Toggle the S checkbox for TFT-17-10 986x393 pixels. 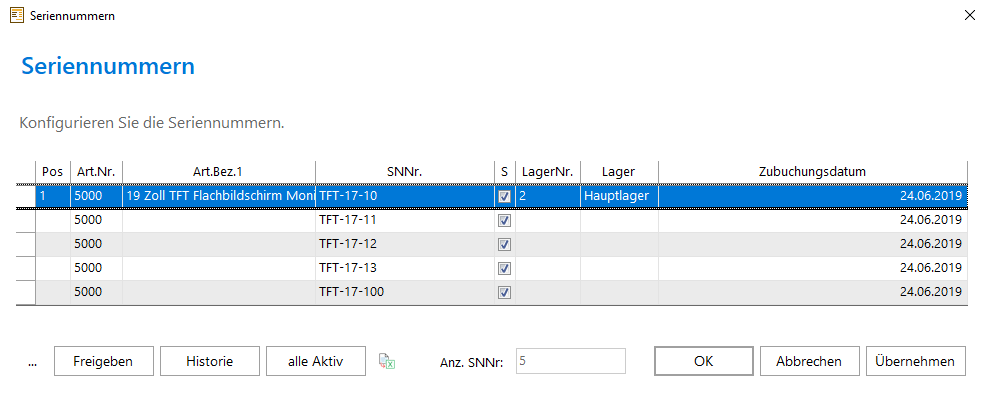pyautogui.click(x=504, y=196)
